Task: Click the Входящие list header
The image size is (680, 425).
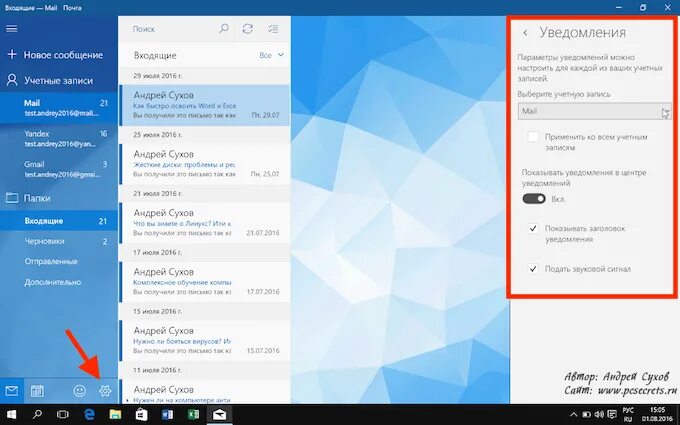Action: [155, 56]
